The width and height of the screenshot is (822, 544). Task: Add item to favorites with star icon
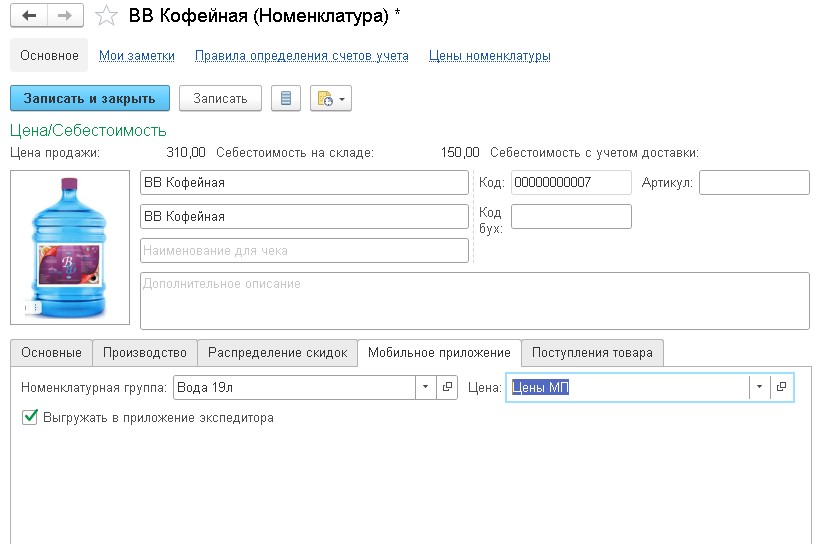pos(105,16)
